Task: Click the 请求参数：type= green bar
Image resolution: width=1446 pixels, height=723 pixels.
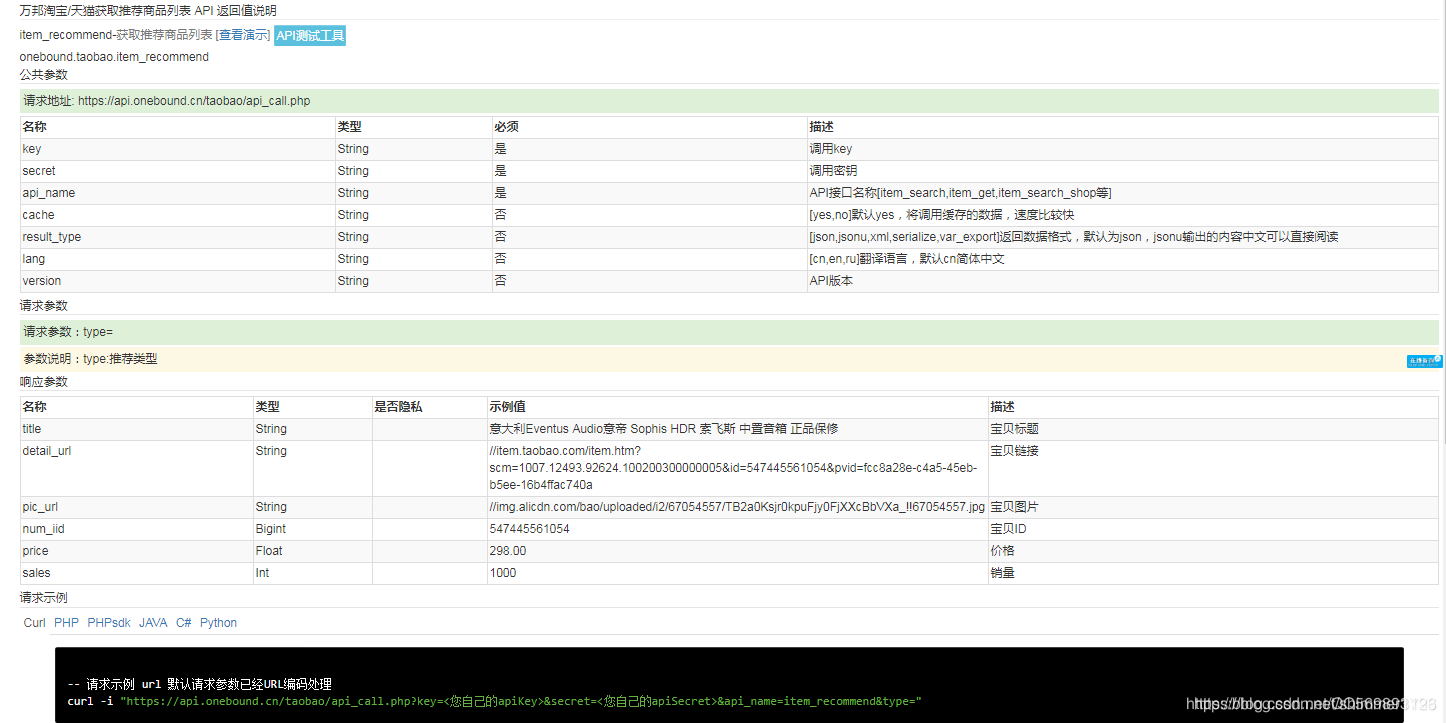Action: pyautogui.click(x=729, y=332)
